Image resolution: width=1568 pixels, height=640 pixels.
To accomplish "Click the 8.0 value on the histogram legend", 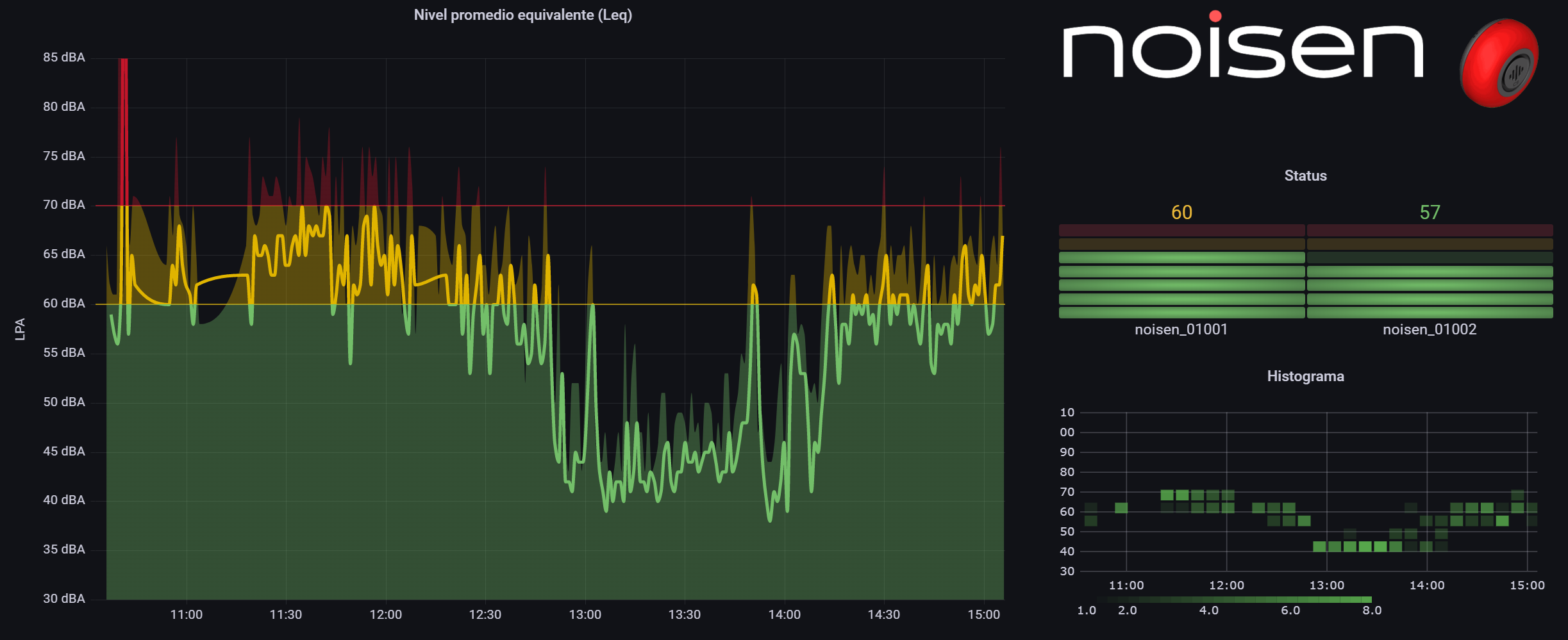I will [x=1372, y=611].
